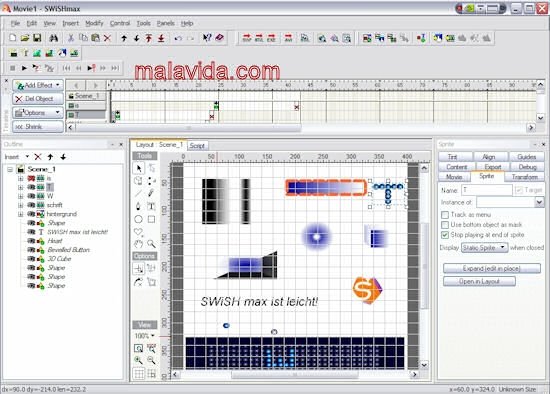Click the Move down arrow in Outline

[x=63, y=157]
